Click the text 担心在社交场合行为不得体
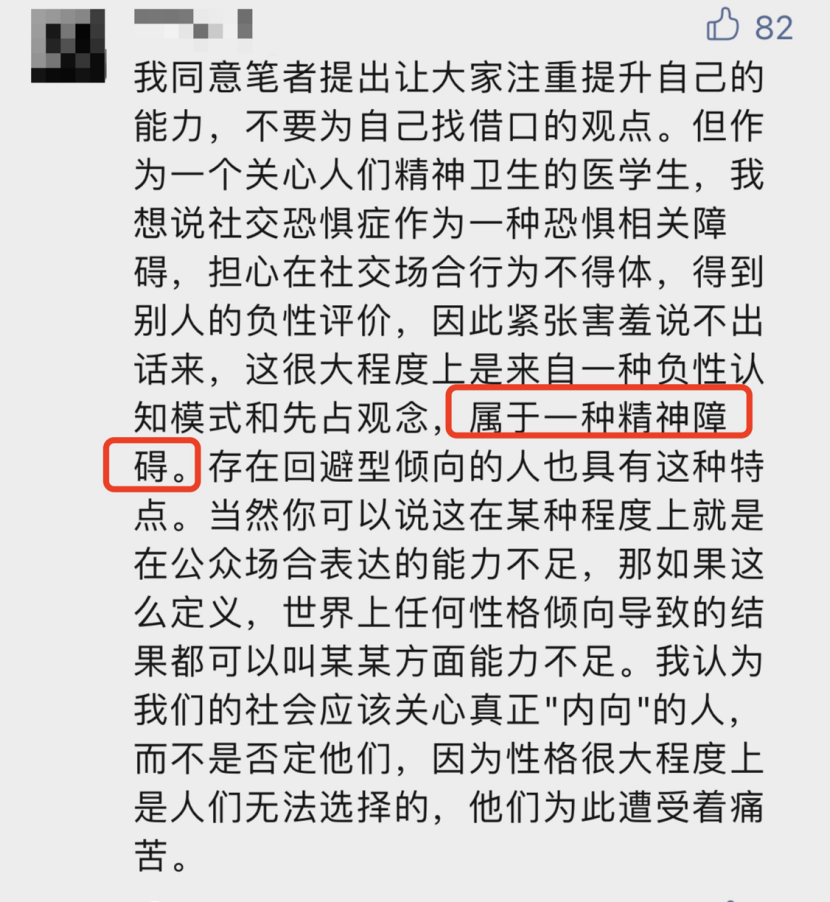Viewport: 830px width, 902px height. (x=430, y=272)
